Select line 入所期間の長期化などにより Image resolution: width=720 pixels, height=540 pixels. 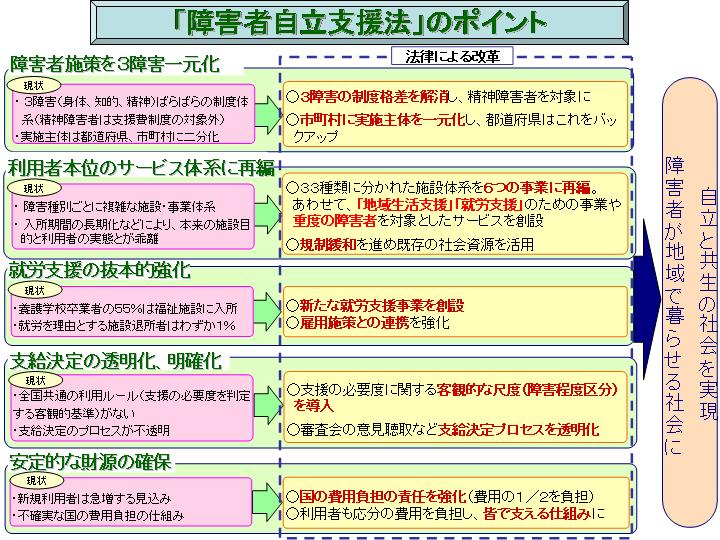click(x=132, y=231)
